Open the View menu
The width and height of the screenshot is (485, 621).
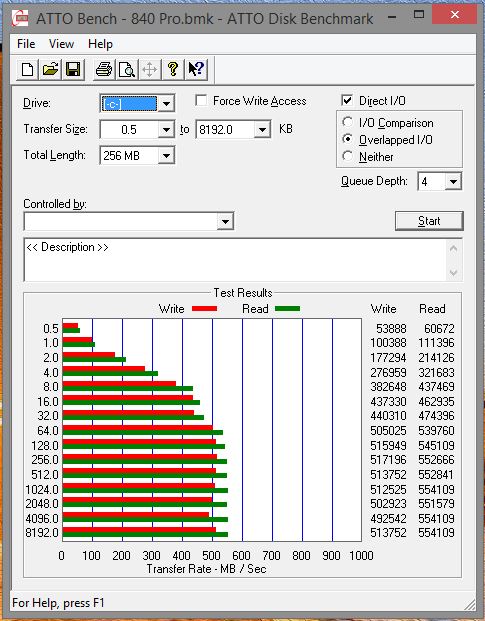click(61, 44)
